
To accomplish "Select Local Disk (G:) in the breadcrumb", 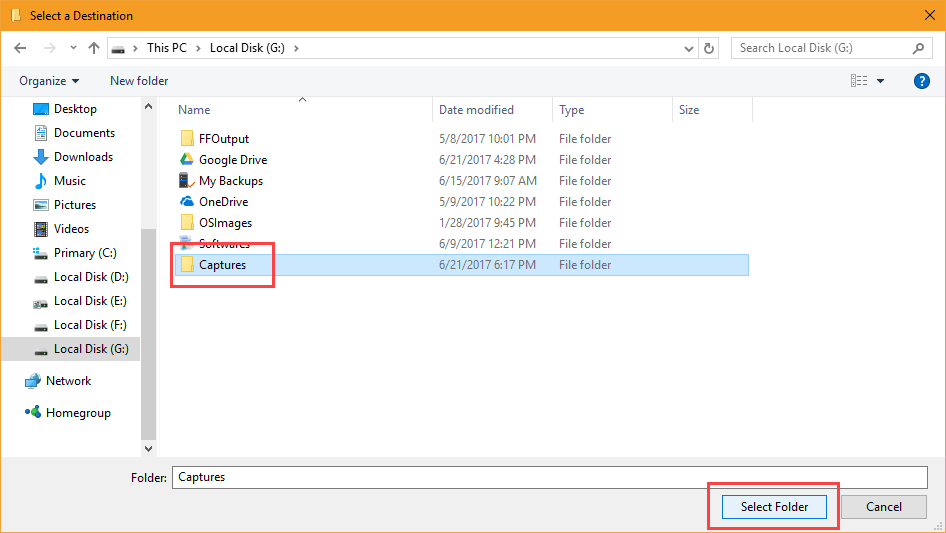I will click(247, 48).
